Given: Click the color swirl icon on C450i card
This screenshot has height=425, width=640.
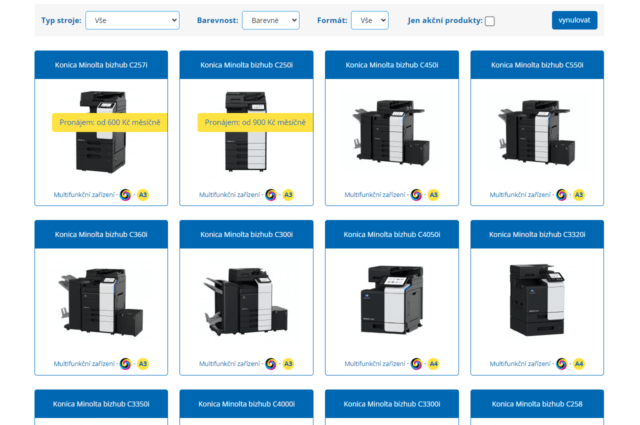Looking at the screenshot, I should click(x=416, y=195).
